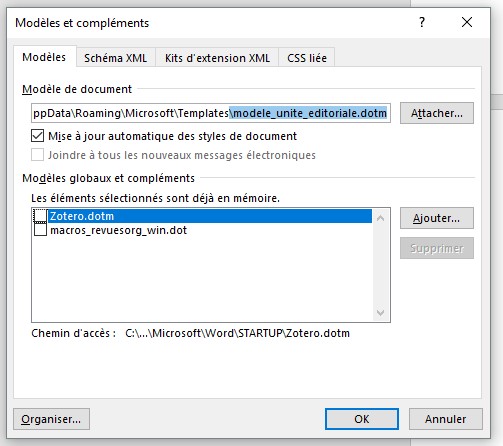Select the Zotero.dotm list entry
This screenshot has height=446, width=503.
pyautogui.click(x=210, y=216)
